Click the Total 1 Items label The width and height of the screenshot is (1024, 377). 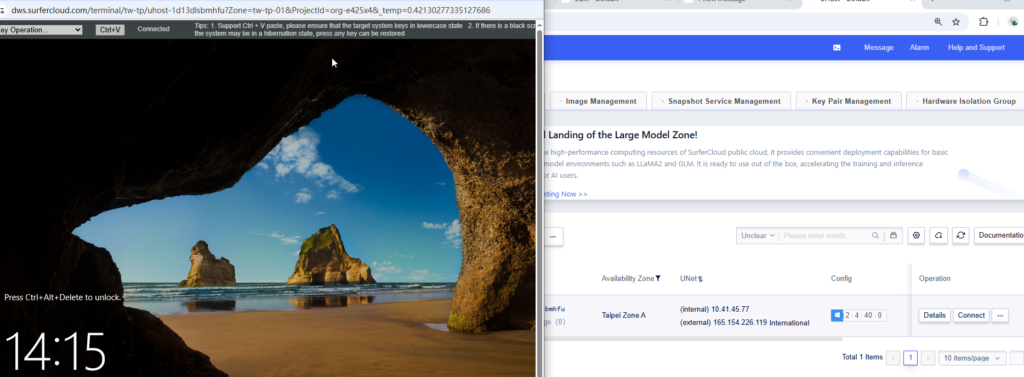tap(862, 357)
